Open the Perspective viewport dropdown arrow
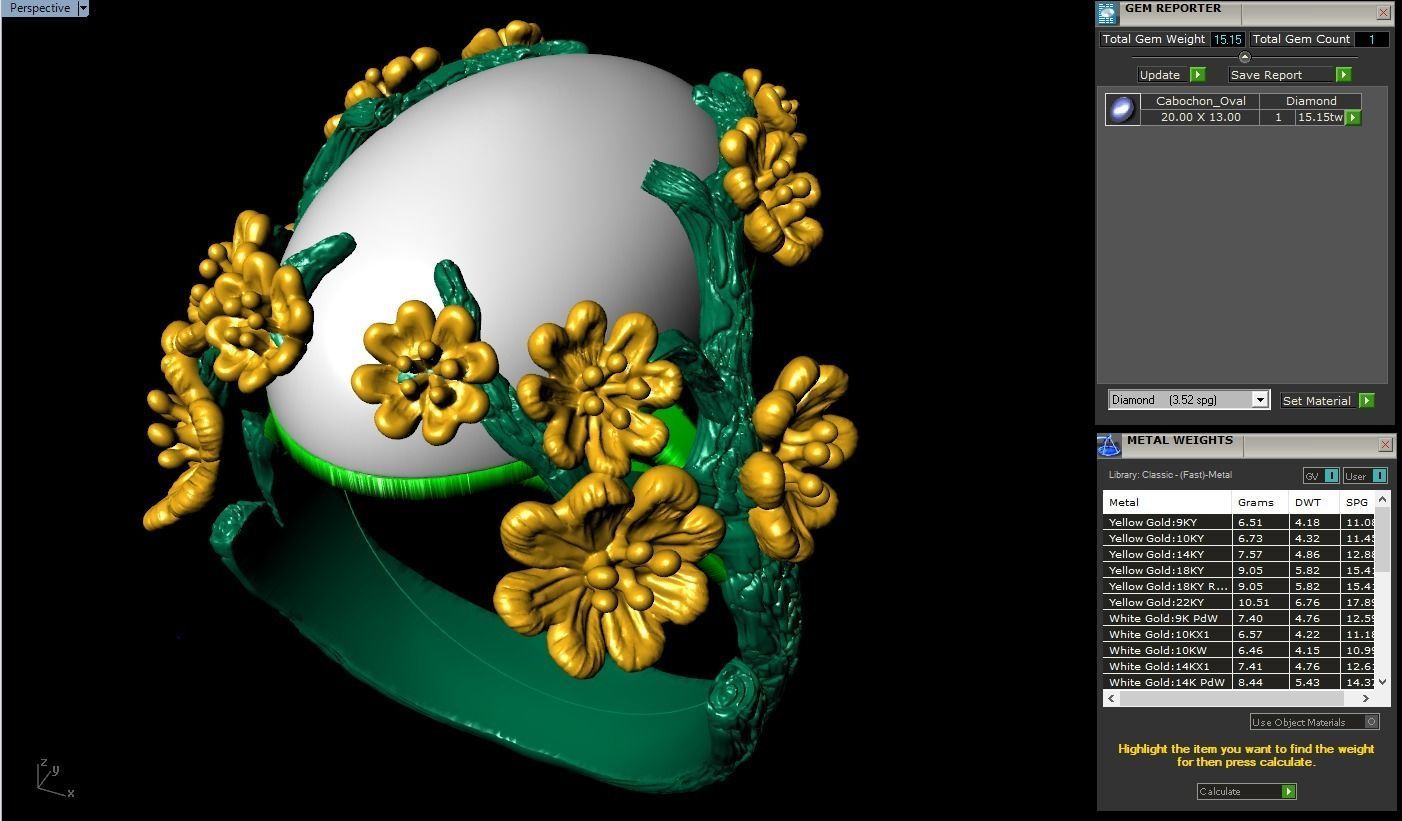 coord(83,8)
